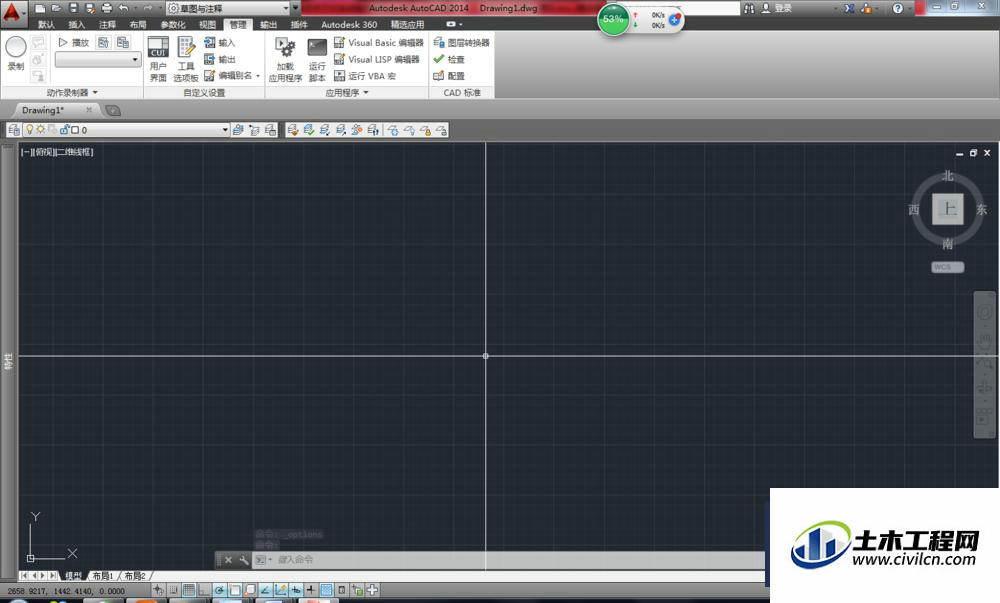
Task: Click the Save quick access icon
Action: [x=73, y=8]
